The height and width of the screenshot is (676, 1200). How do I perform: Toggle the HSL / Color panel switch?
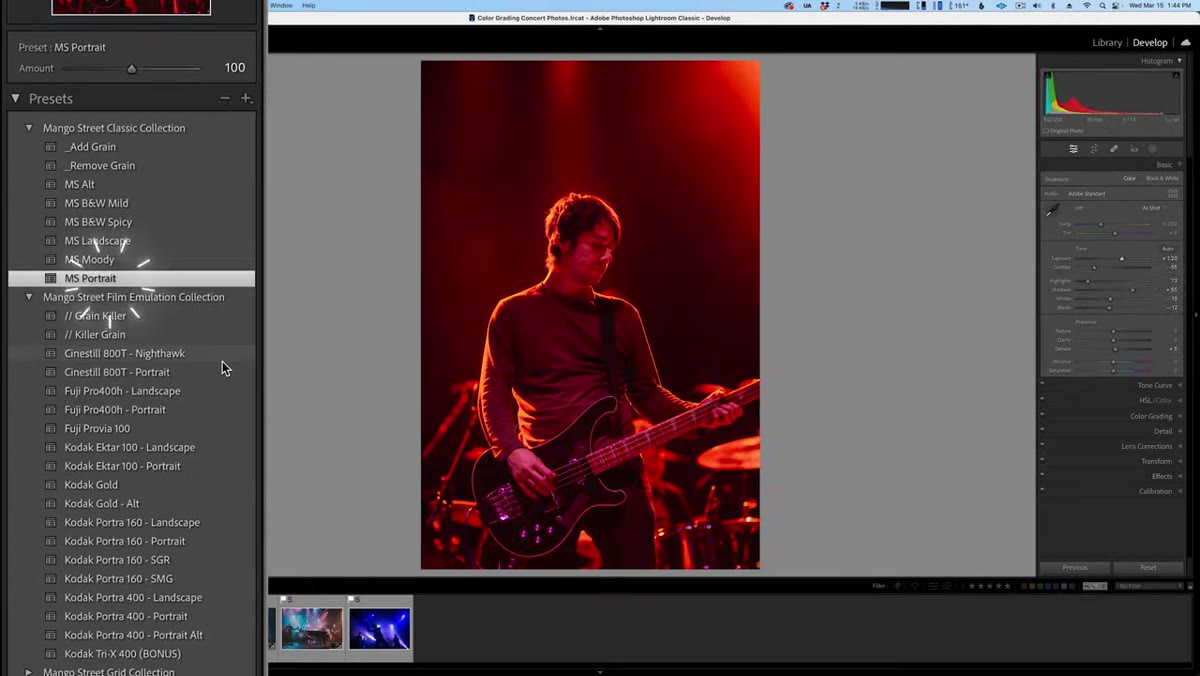point(1042,400)
